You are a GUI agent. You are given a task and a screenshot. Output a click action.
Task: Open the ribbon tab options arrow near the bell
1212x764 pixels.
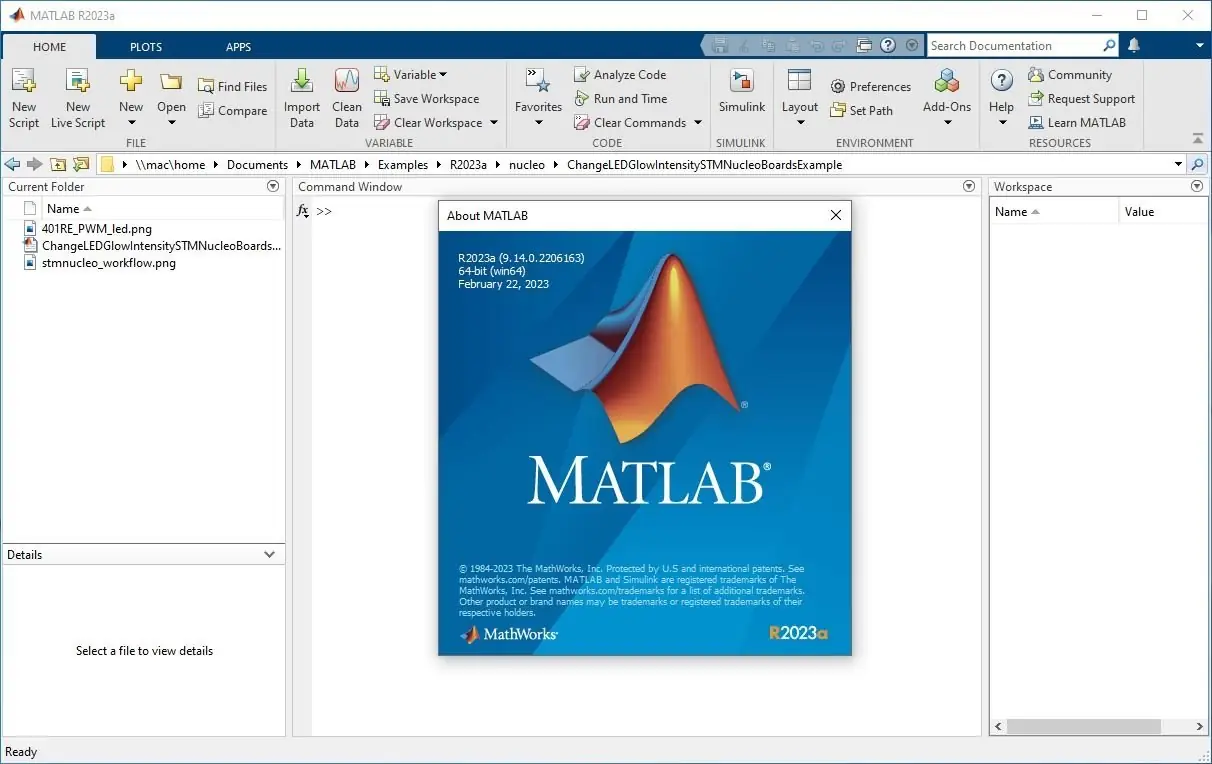[x=1200, y=46]
